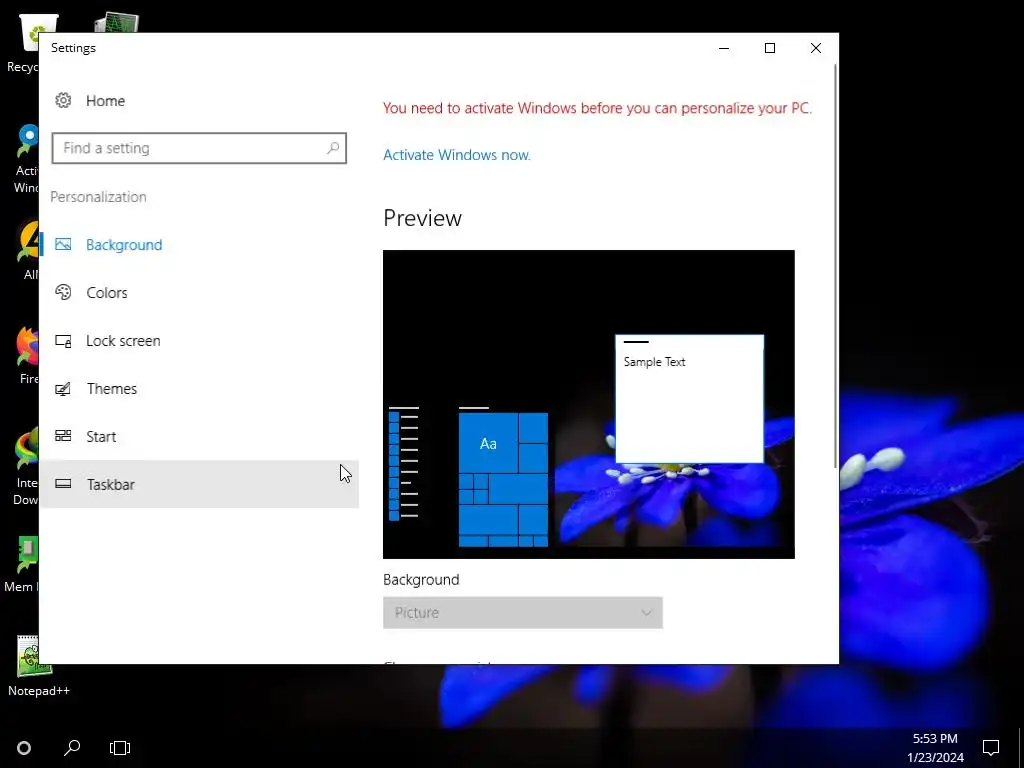
Task: Click the Activate Windows now link
Action: pos(456,155)
